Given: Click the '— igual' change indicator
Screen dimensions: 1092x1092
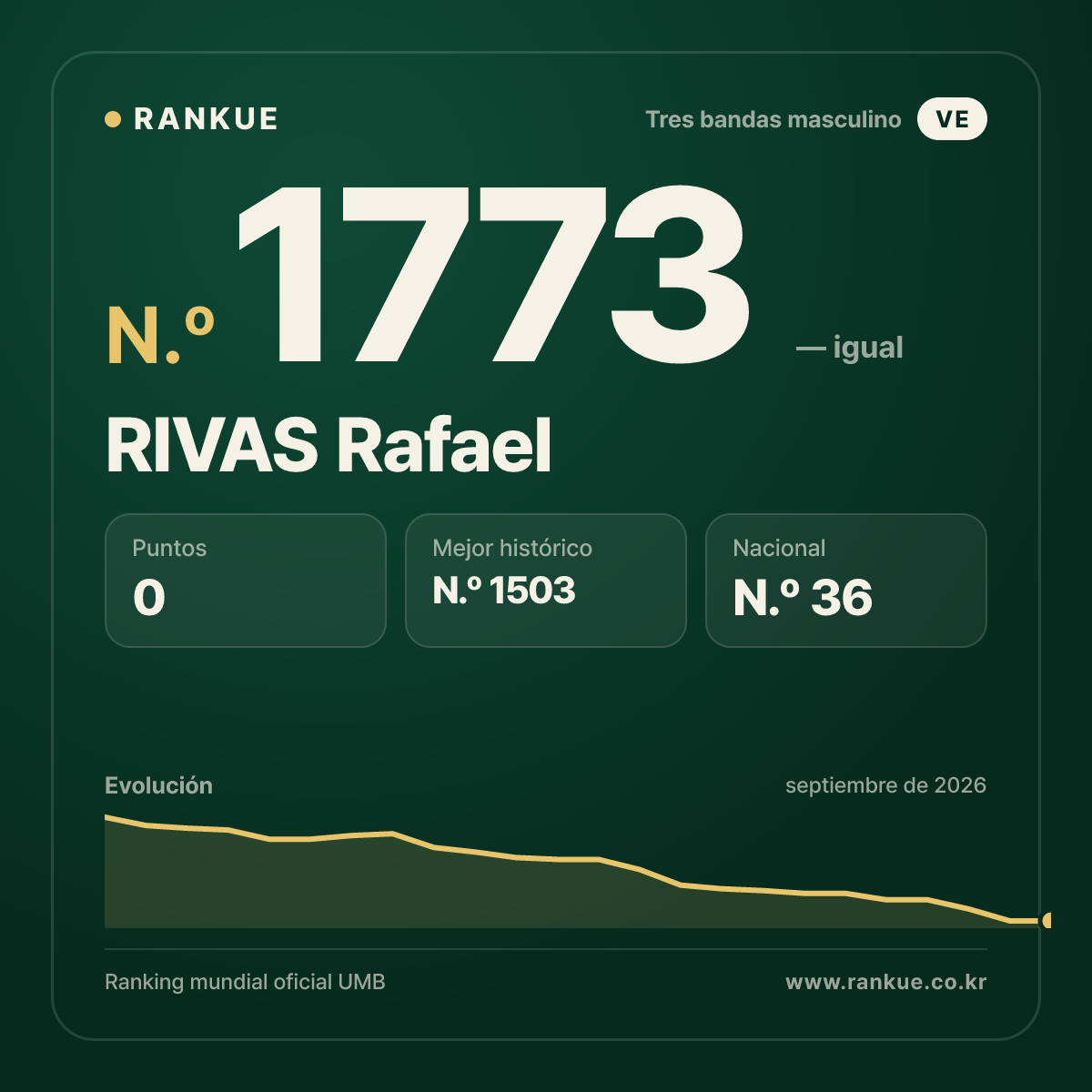Looking at the screenshot, I should click(x=850, y=348).
